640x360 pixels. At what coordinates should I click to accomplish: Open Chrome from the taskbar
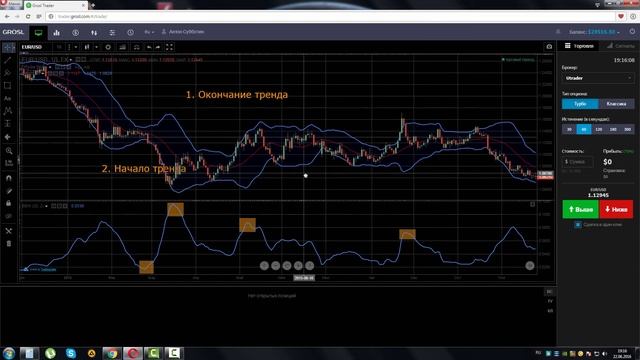[112, 353]
